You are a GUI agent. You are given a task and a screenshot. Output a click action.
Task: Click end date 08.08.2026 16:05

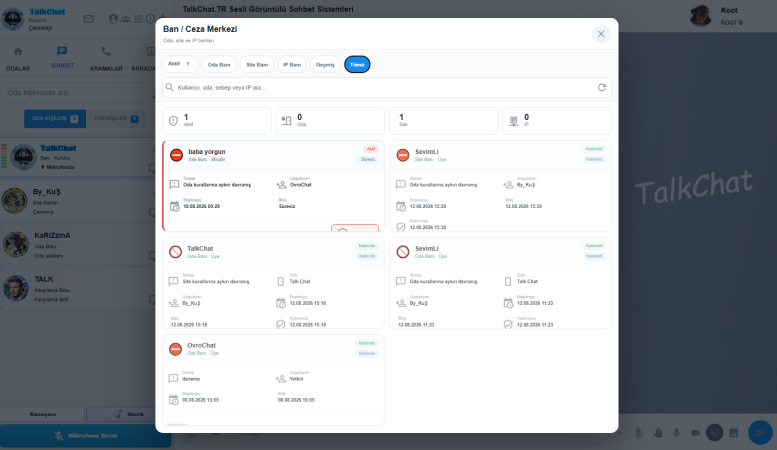(296, 400)
